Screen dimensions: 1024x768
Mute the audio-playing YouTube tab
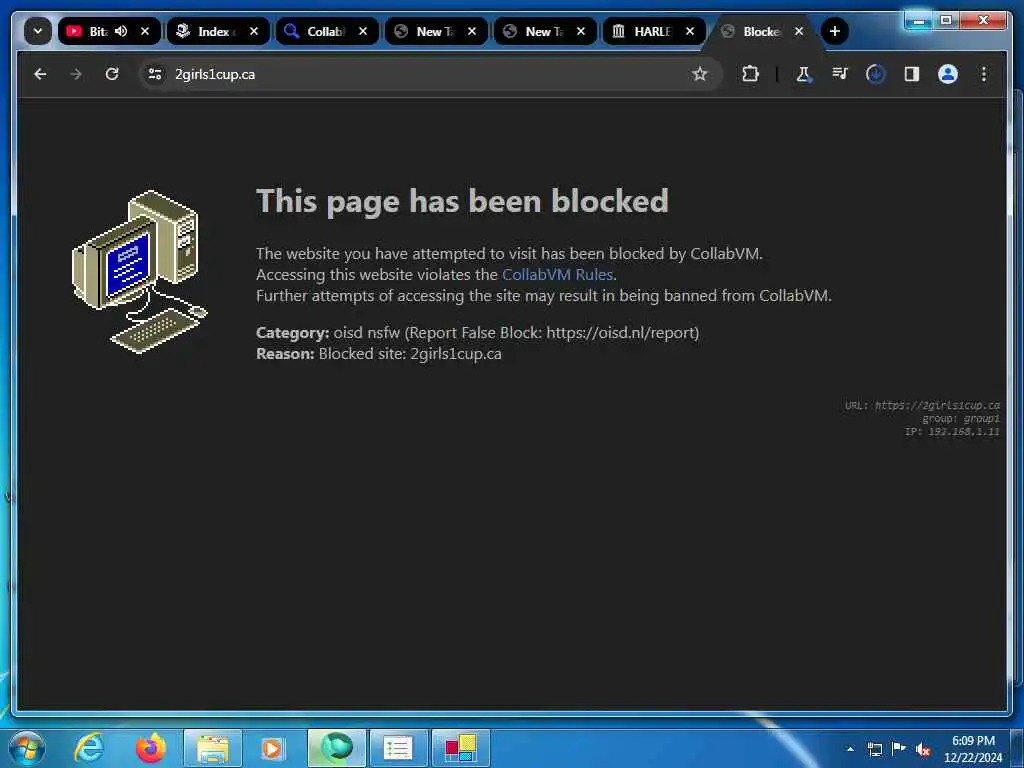pos(121,31)
